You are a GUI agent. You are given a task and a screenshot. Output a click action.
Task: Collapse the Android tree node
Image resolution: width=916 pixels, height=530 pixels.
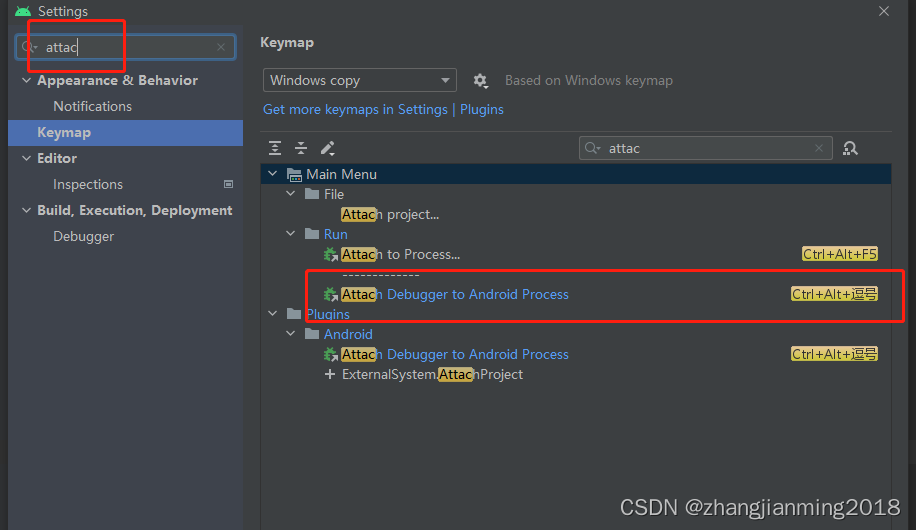(290, 334)
